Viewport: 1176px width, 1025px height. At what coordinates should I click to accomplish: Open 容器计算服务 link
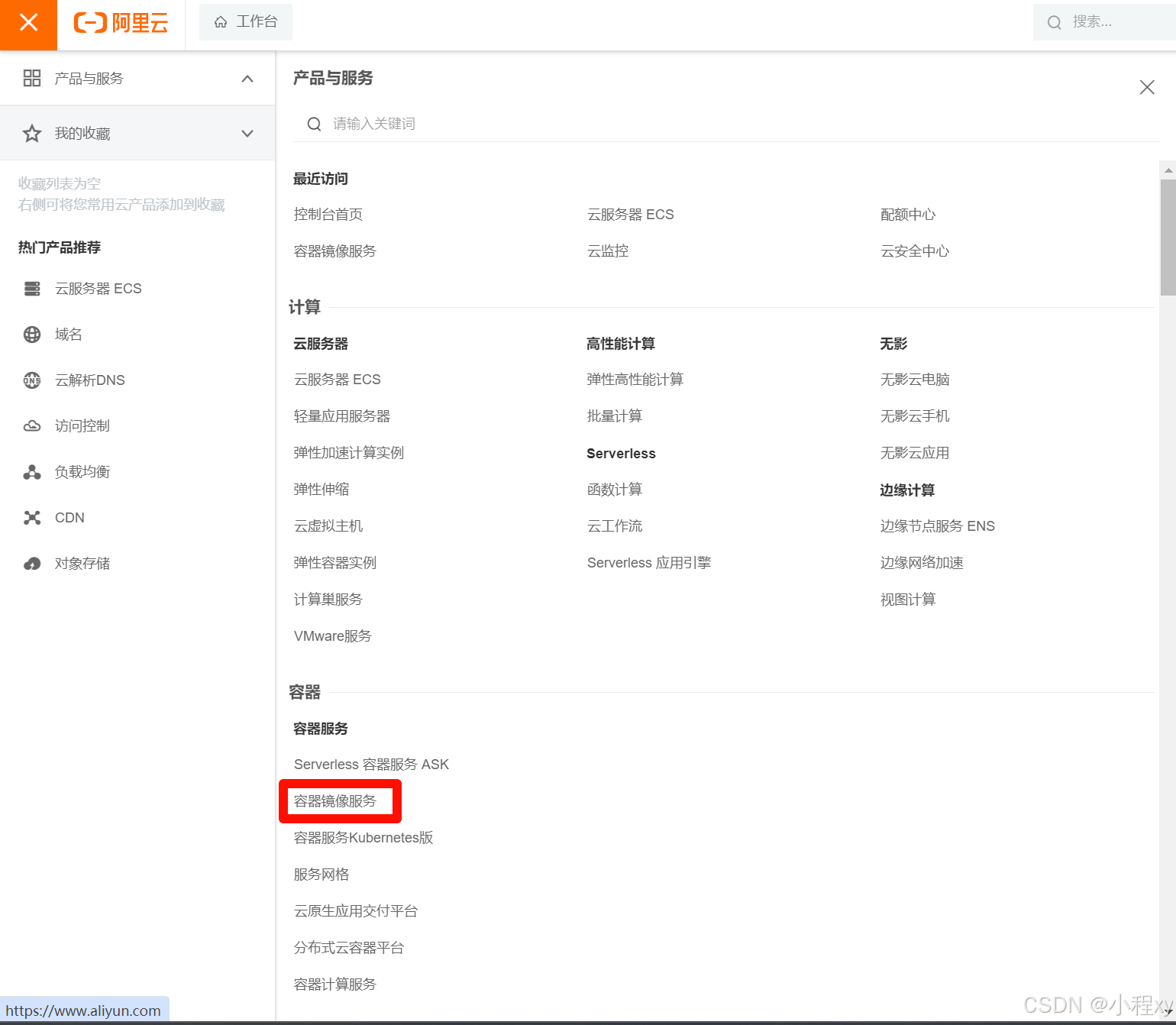pyautogui.click(x=335, y=985)
